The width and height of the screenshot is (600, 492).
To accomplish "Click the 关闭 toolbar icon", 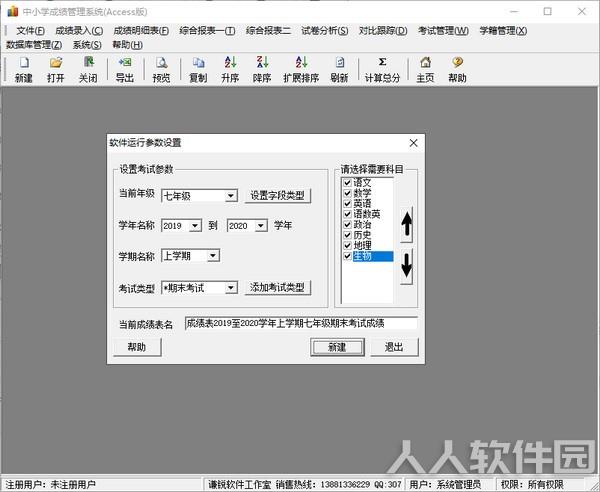I will [x=88, y=69].
